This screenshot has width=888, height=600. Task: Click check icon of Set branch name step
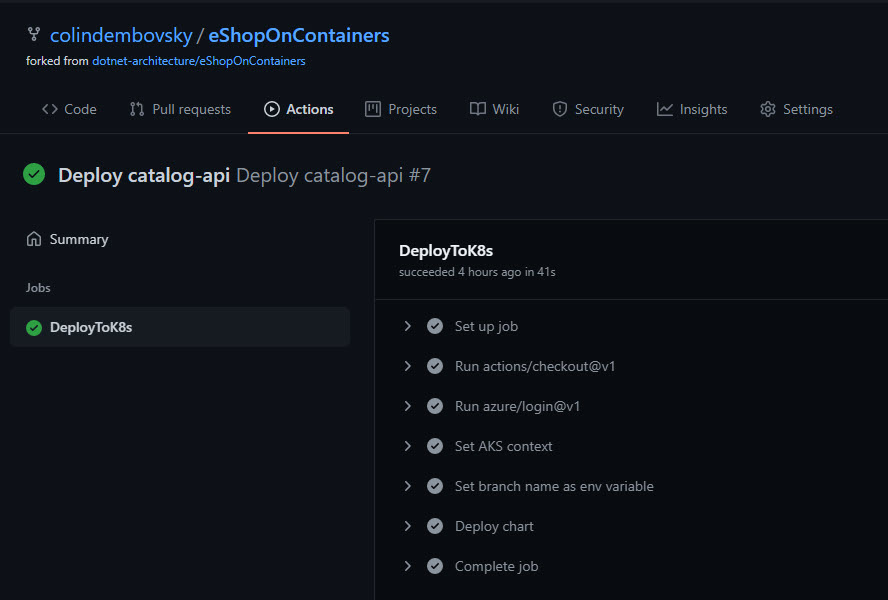click(435, 486)
